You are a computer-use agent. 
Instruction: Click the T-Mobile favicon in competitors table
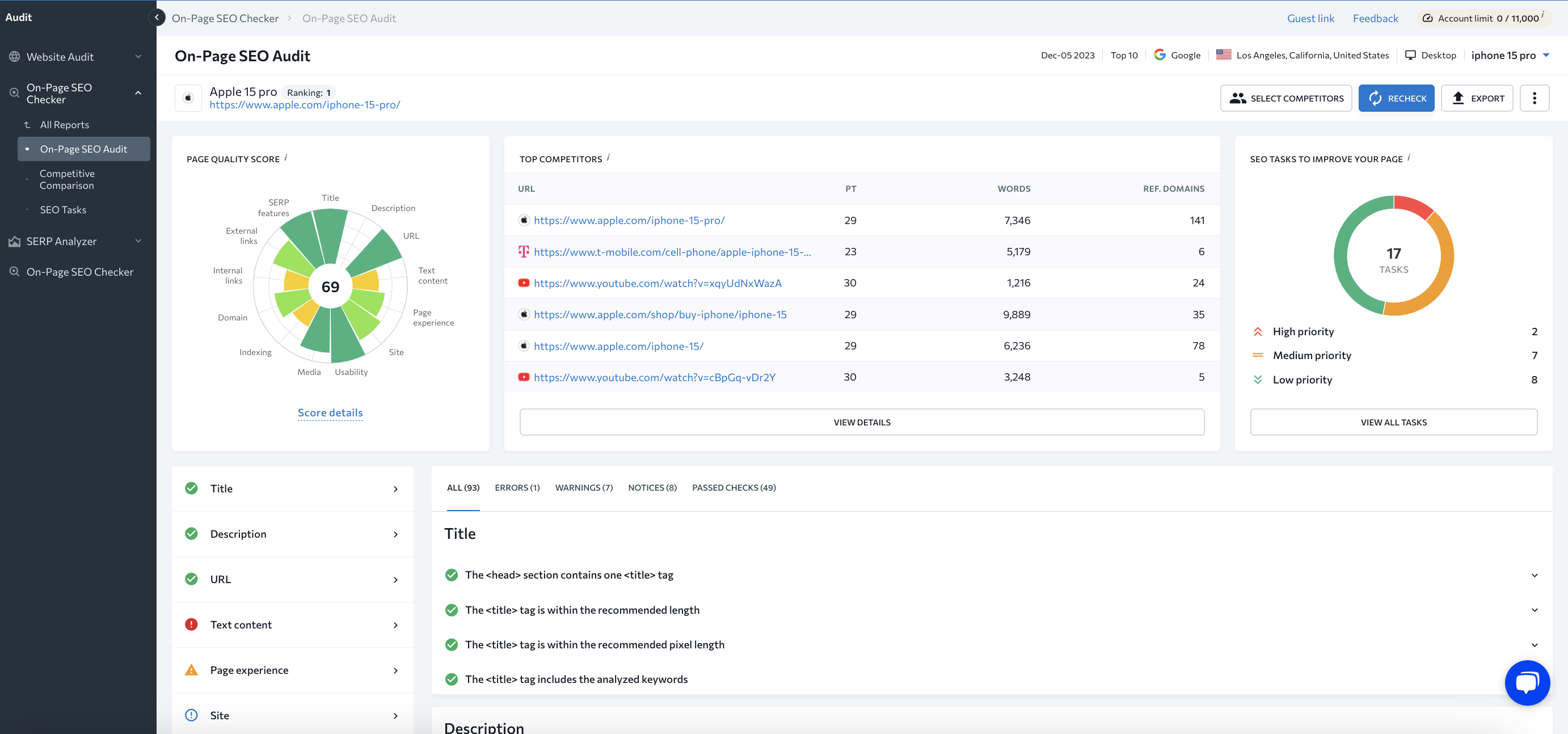click(524, 251)
